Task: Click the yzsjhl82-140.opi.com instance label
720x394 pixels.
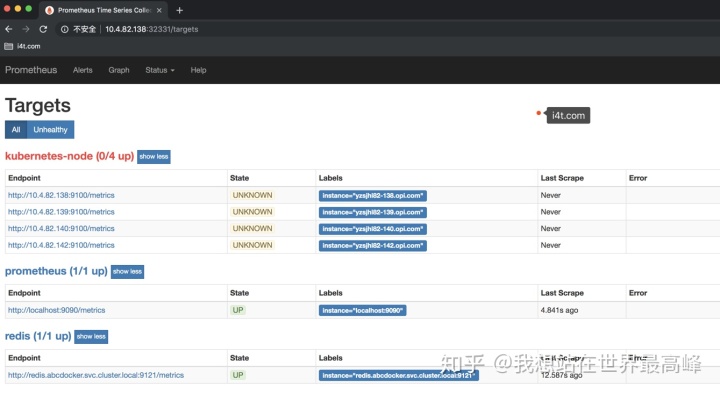Action: coord(373,229)
